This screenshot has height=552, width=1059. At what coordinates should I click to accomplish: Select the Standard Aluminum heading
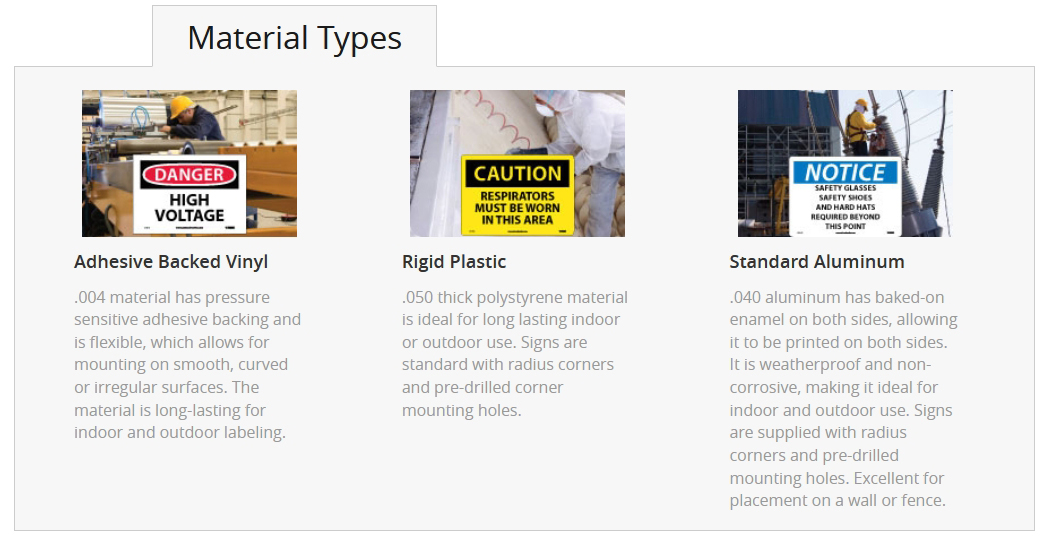pos(817,261)
